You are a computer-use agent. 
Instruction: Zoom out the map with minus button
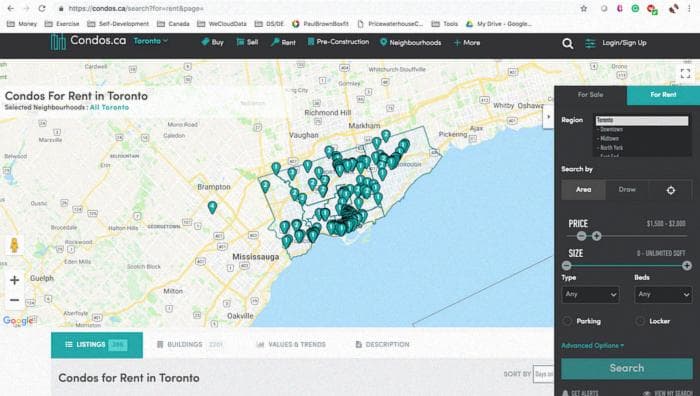tap(14, 300)
